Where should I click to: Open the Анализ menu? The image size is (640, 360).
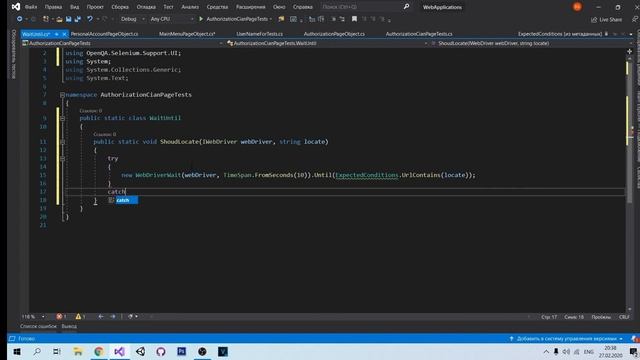click(x=190, y=7)
